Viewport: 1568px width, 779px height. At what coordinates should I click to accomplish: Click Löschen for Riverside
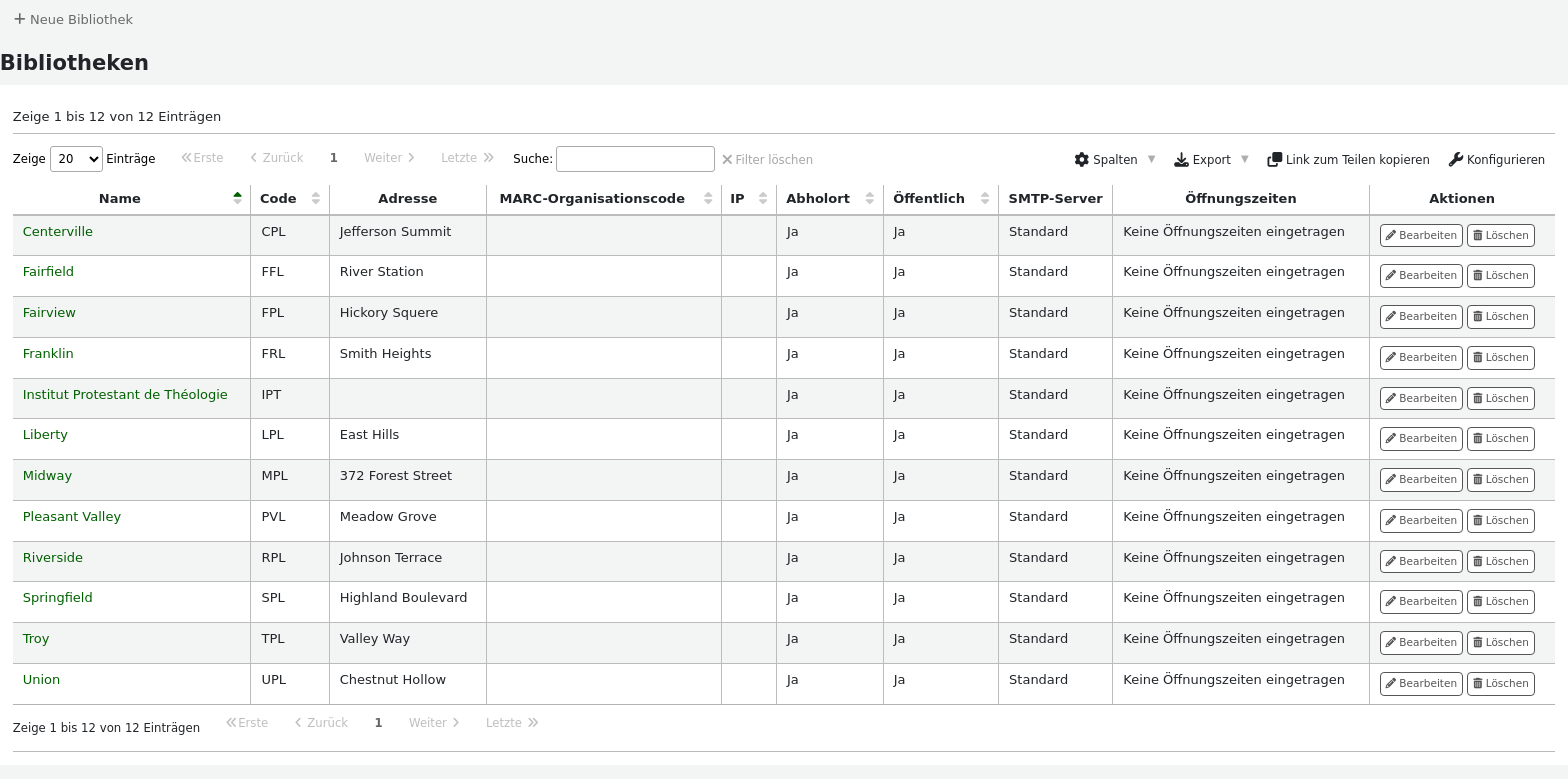click(x=1500, y=561)
